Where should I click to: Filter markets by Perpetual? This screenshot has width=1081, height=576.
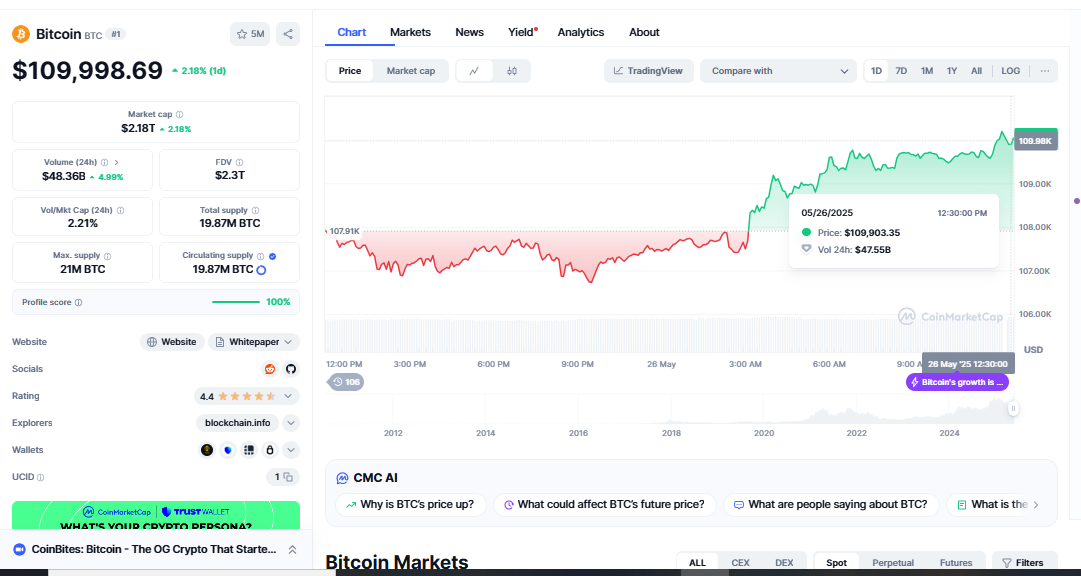893,563
